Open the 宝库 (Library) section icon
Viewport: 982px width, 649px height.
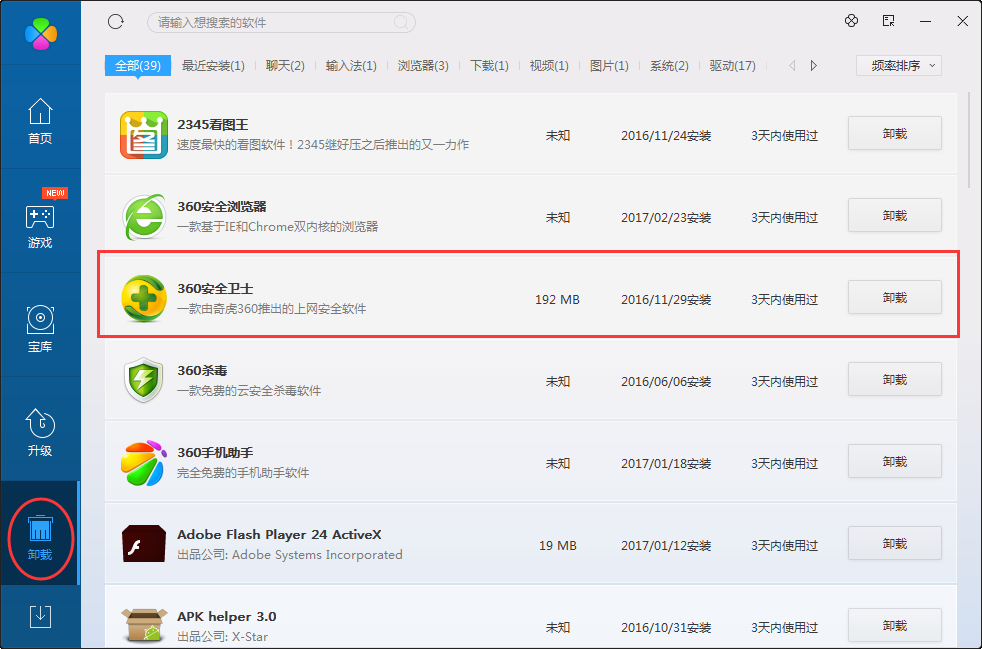(40, 325)
